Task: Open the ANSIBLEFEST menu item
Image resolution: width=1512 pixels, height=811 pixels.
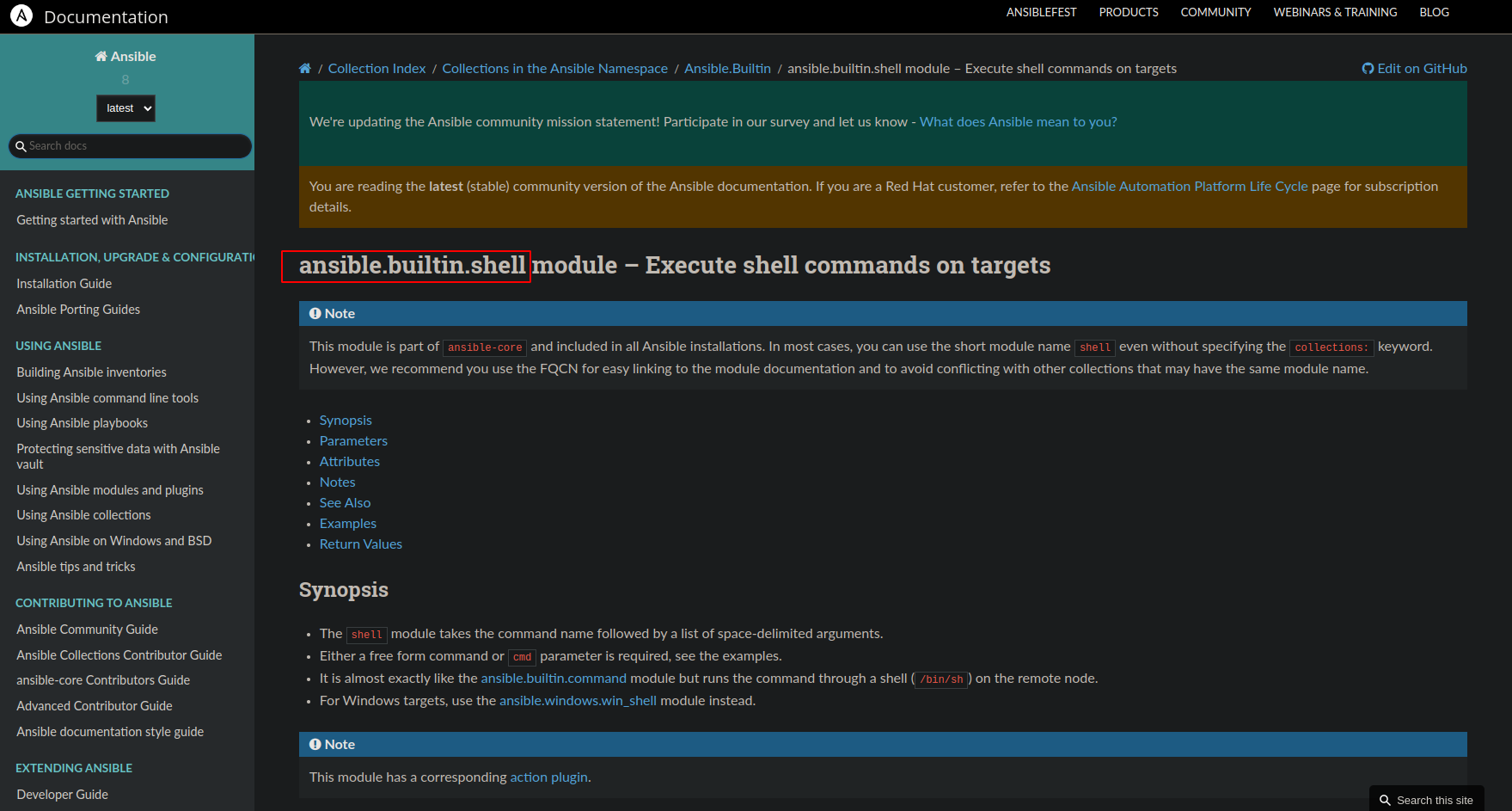Action: [x=1041, y=12]
